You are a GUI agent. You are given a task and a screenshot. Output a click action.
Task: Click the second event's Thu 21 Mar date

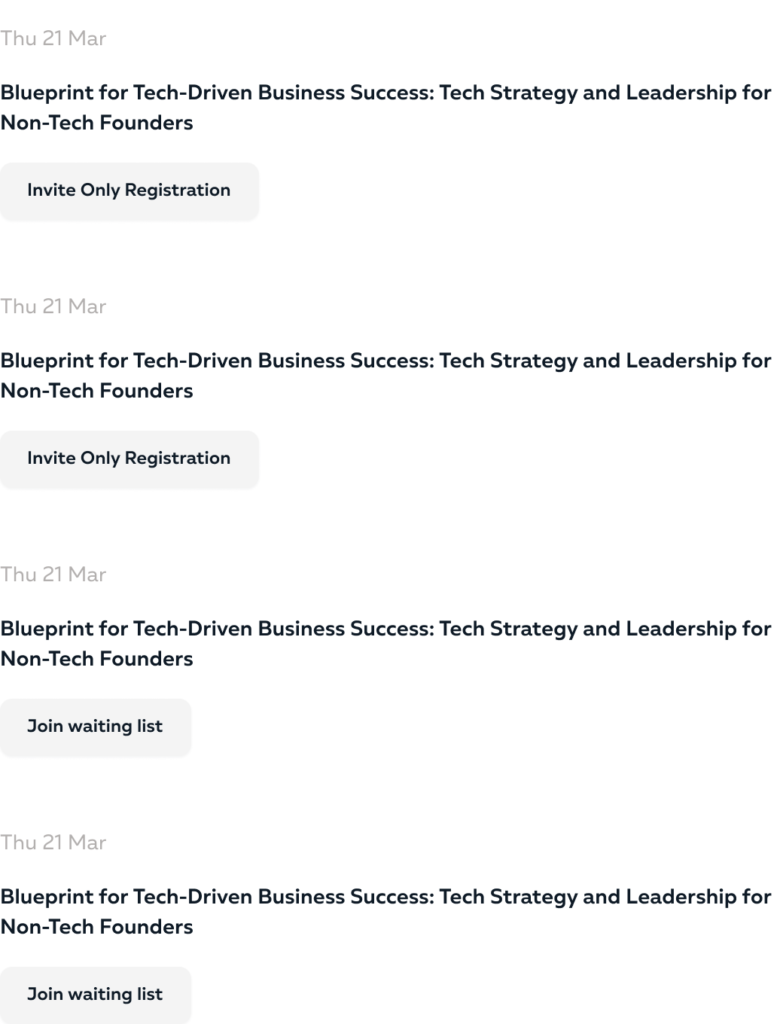pos(53,307)
